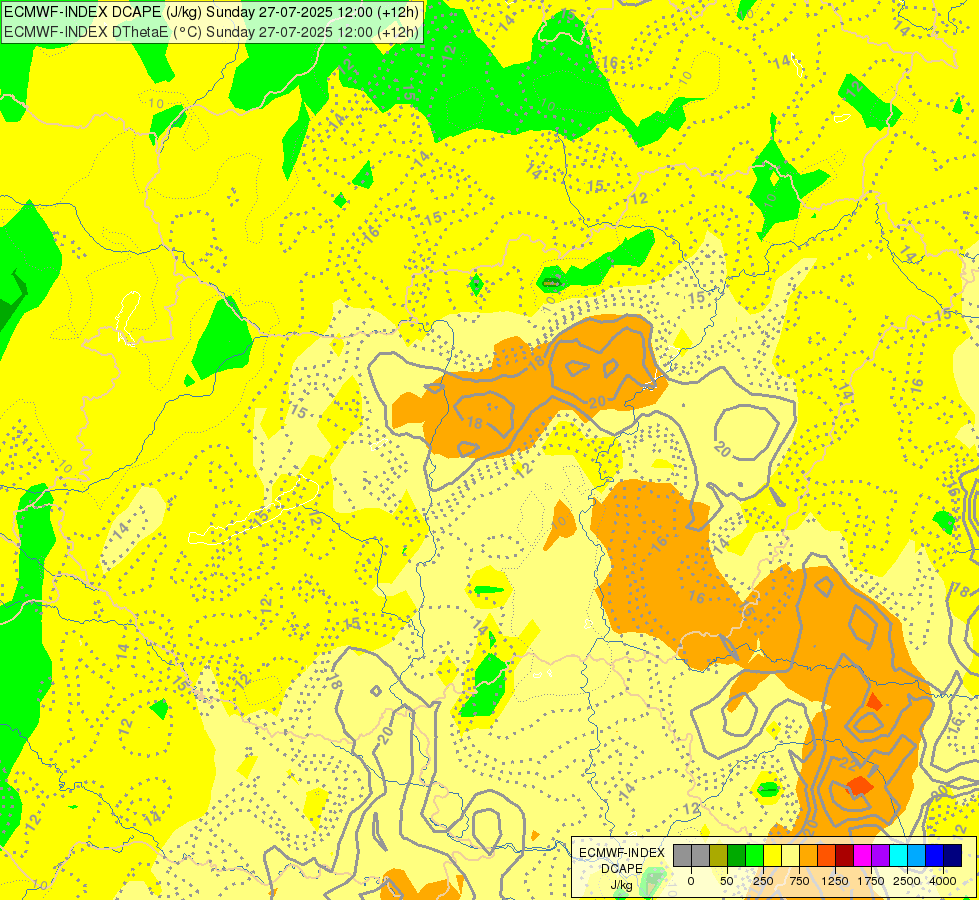Click the '50' legend tick label
The height and width of the screenshot is (900, 979).
pos(727,881)
